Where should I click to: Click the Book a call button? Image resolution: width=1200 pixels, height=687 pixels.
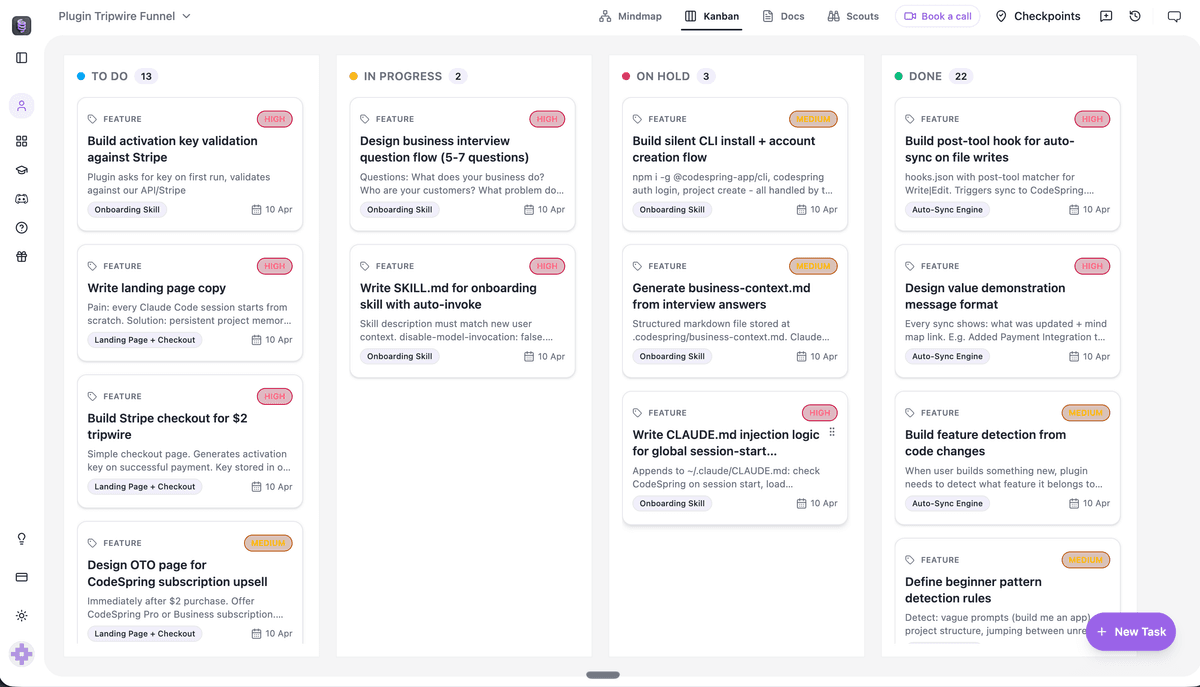click(x=937, y=16)
